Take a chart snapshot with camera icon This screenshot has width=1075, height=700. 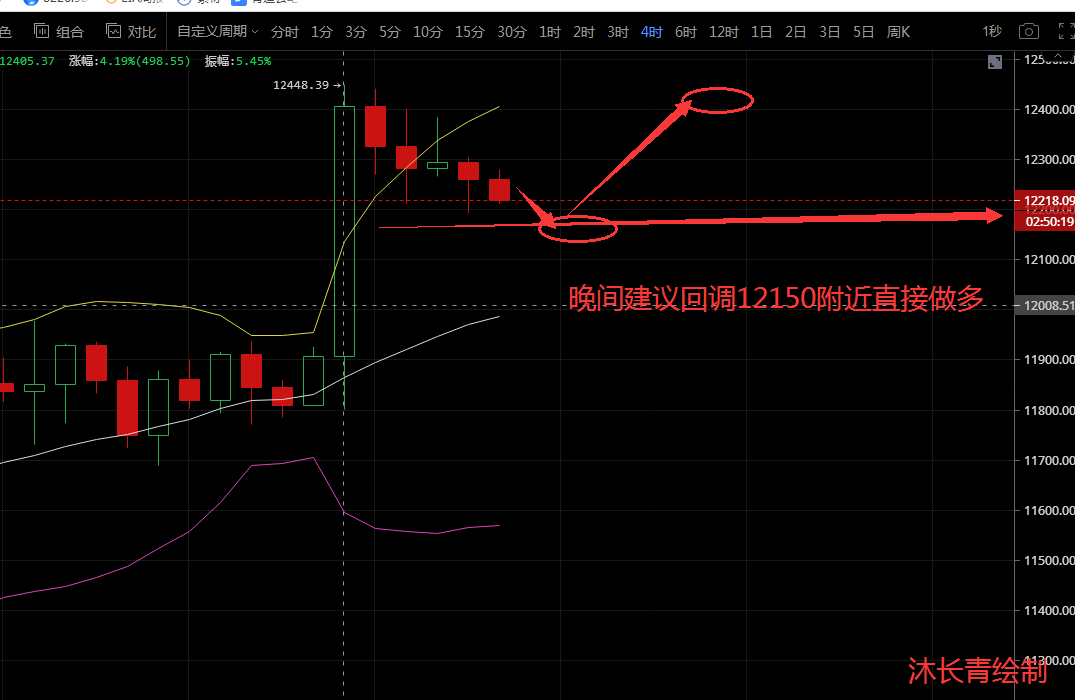tap(1029, 32)
